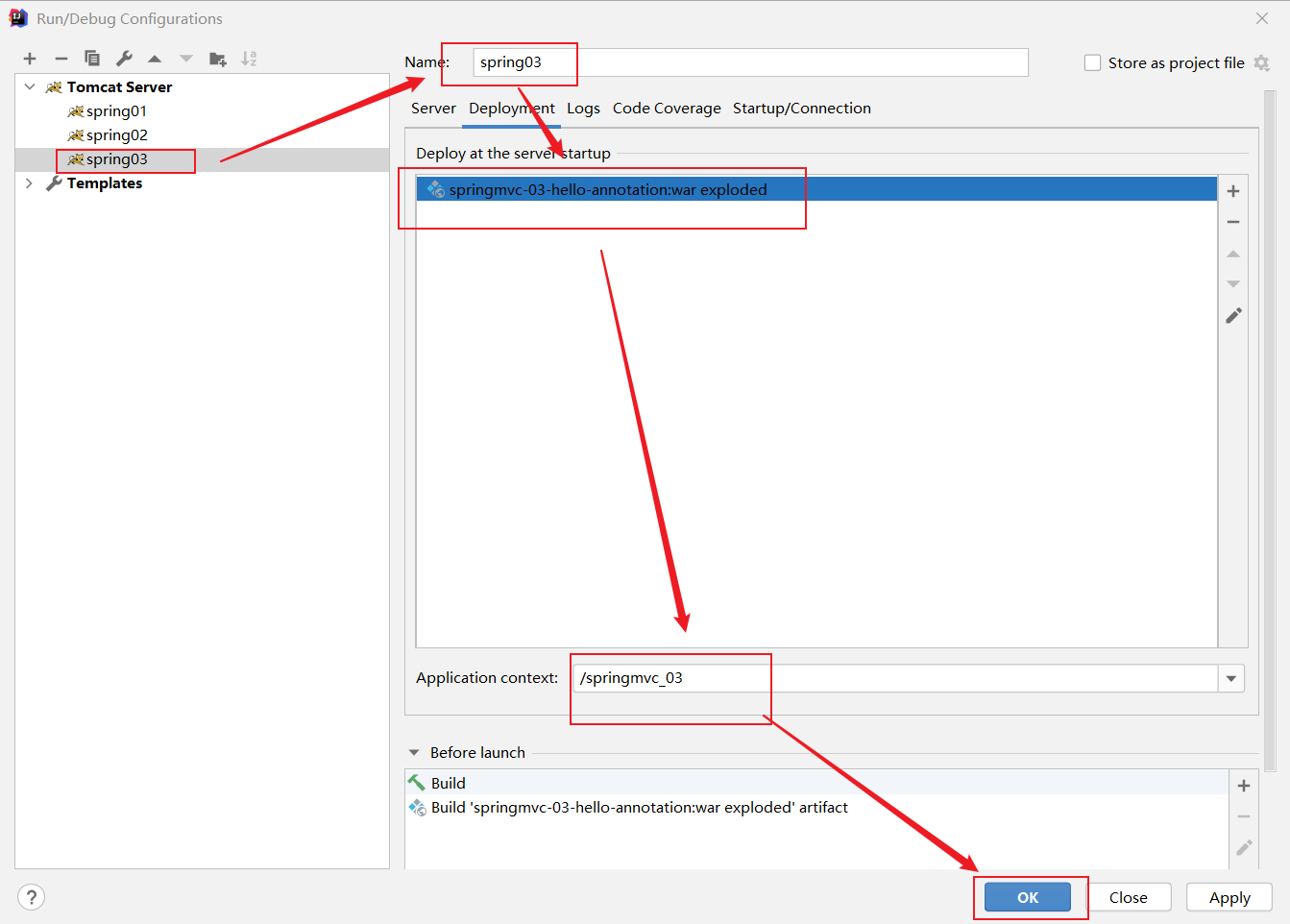Collapse the Before launch section
The image size is (1290, 924).
coord(414,753)
